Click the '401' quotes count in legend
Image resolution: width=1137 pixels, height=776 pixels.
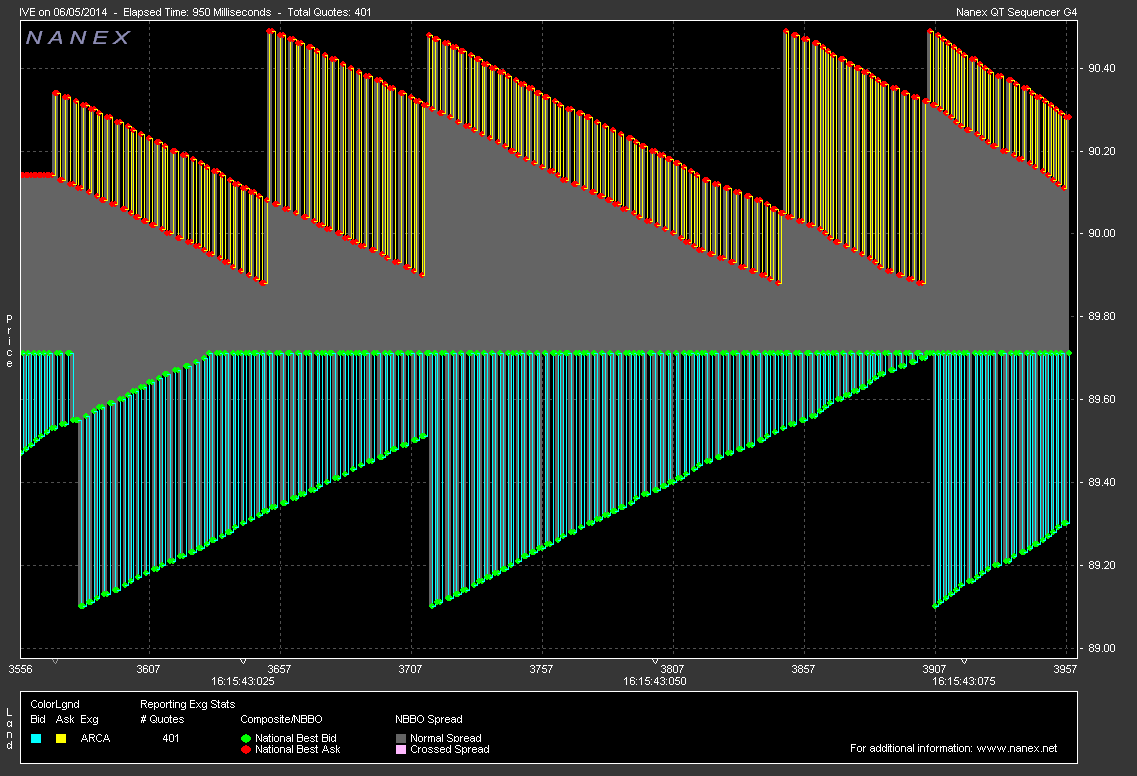[170, 738]
